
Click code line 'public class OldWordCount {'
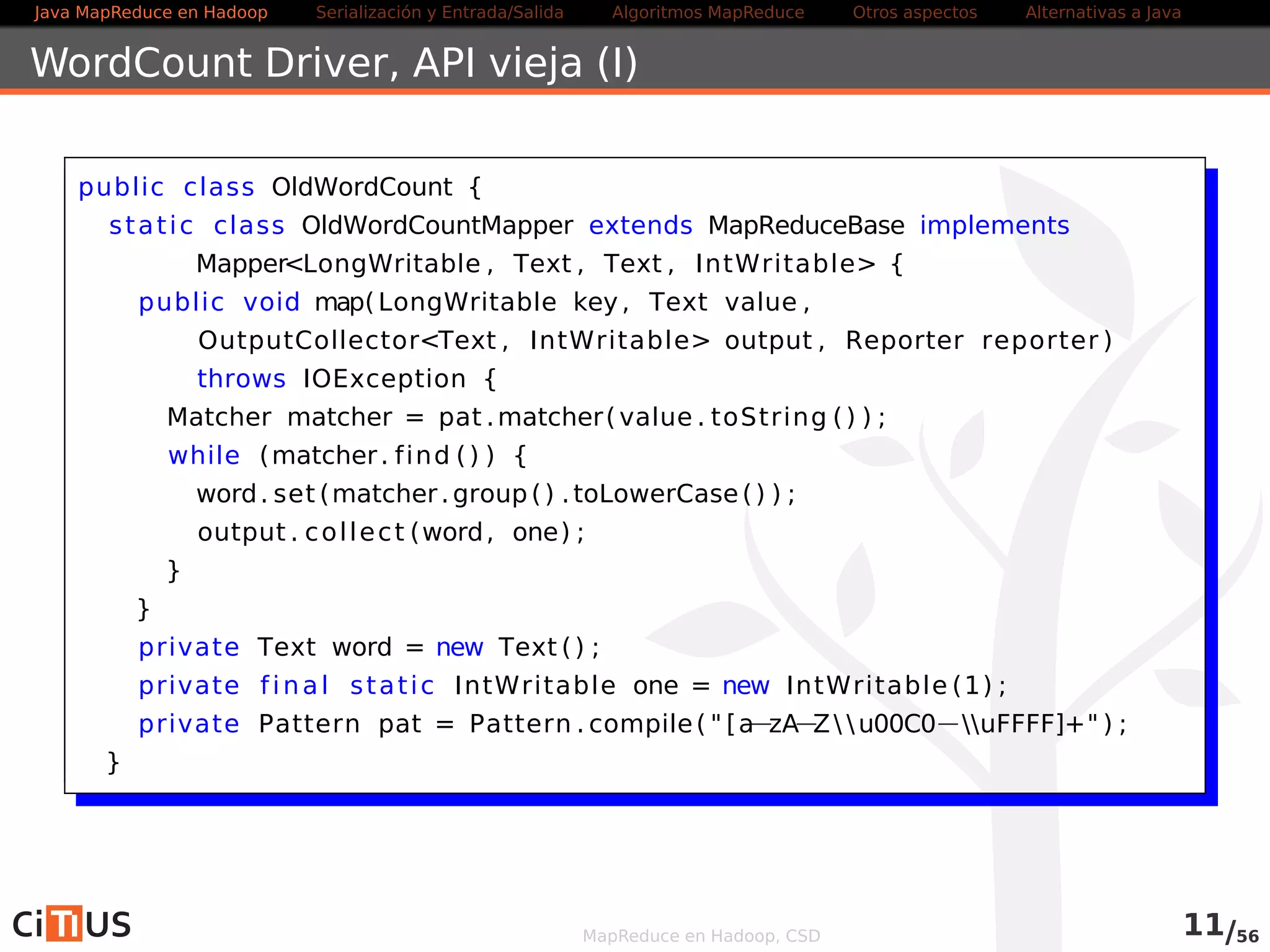coord(280,187)
